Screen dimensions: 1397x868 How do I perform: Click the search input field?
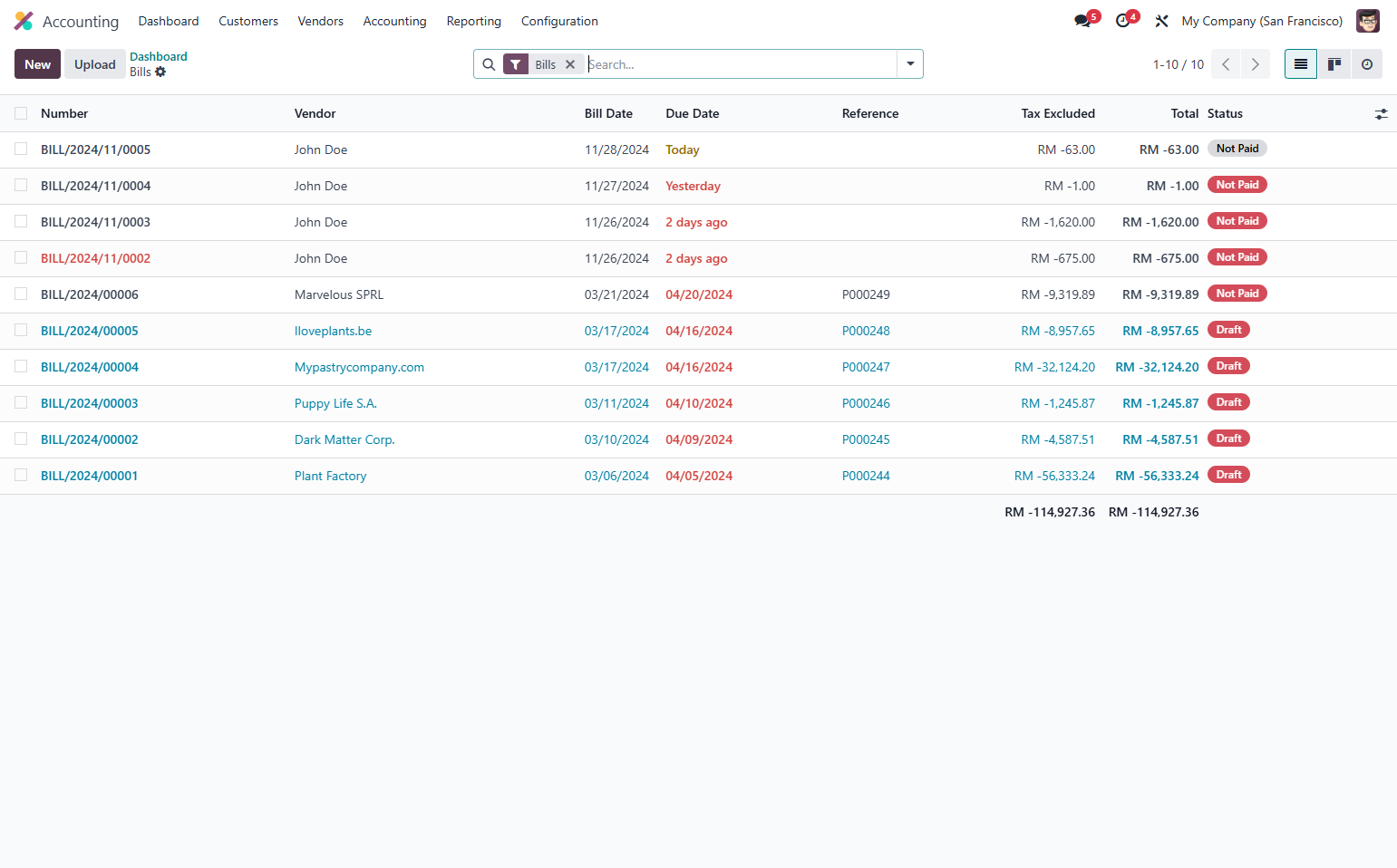click(742, 64)
